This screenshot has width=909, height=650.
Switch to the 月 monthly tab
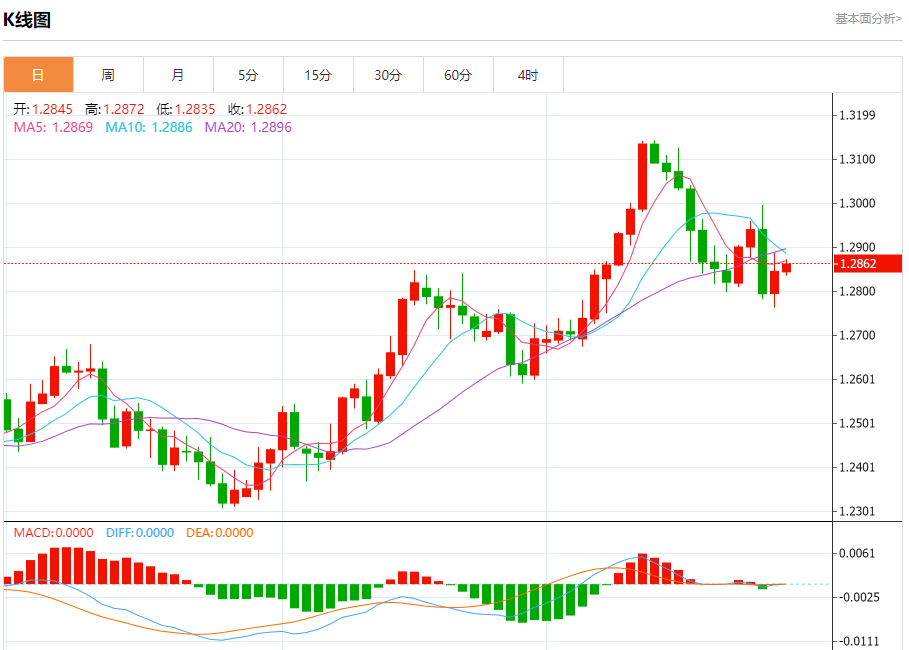(178, 75)
